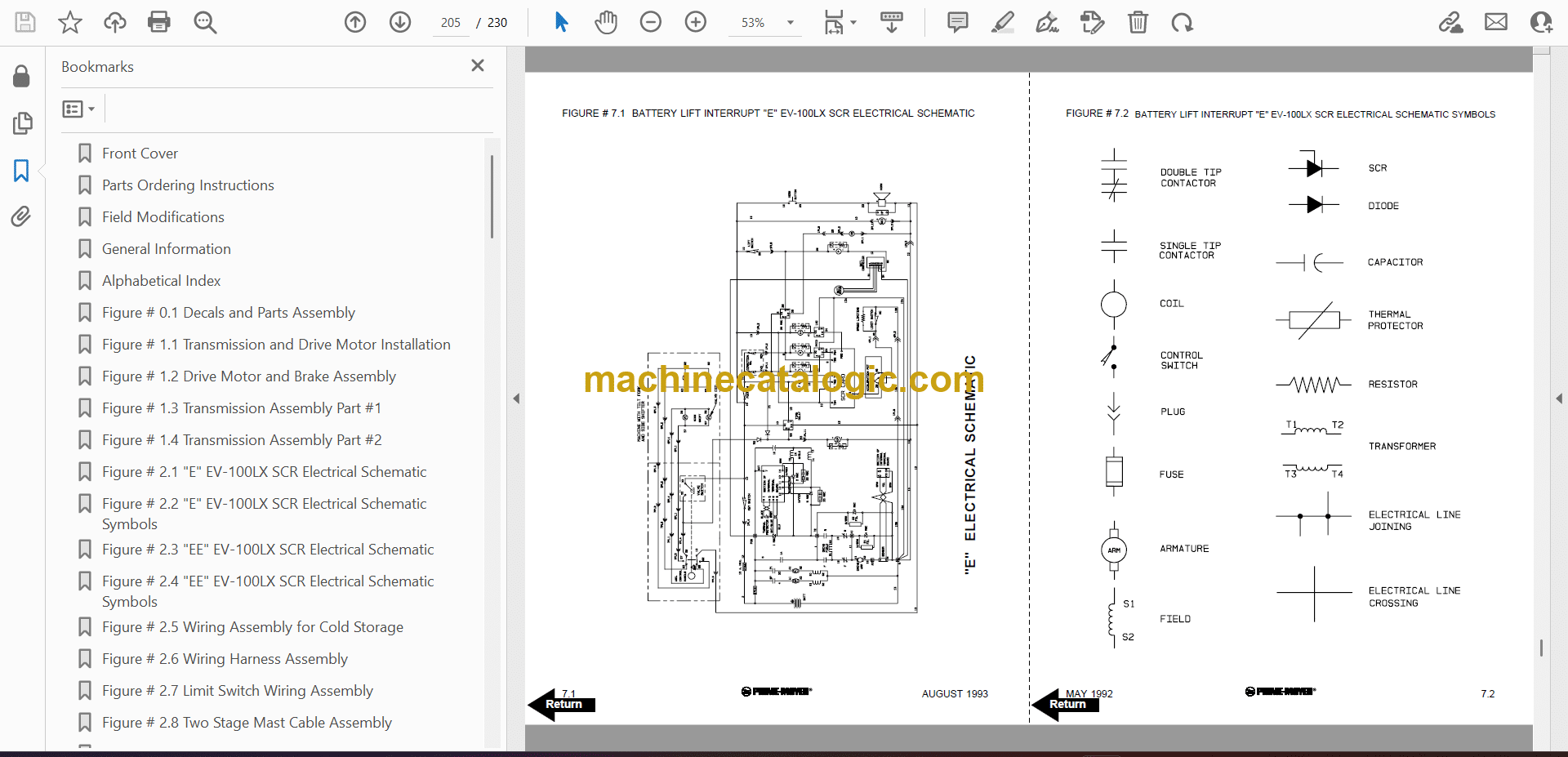Jump to Figure # 1.2 Drive Motor and Brake Assembly
Screen dimensions: 1568x757
(x=249, y=376)
